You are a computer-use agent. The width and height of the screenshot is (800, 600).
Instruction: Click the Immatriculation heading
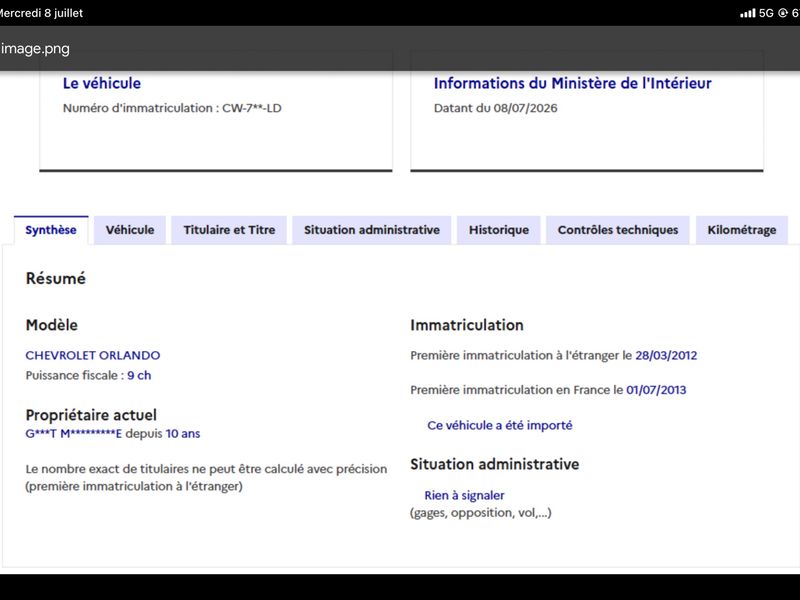point(467,325)
